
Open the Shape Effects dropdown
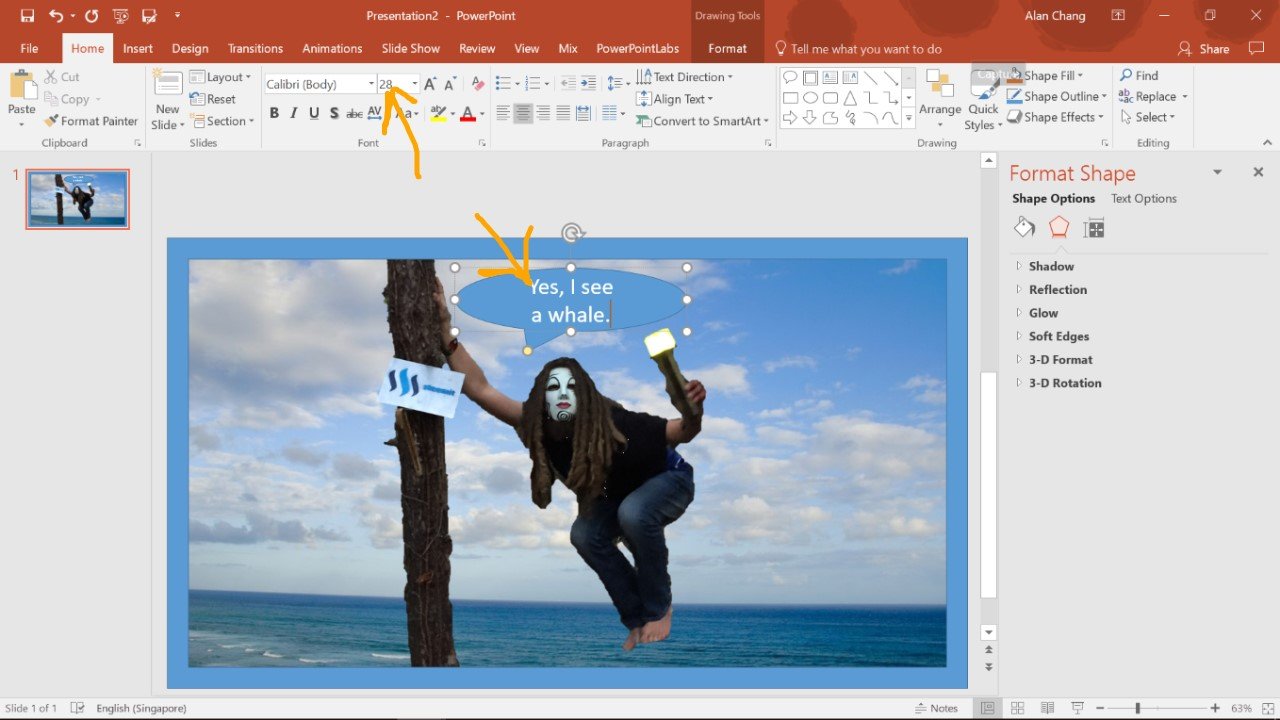click(1056, 117)
